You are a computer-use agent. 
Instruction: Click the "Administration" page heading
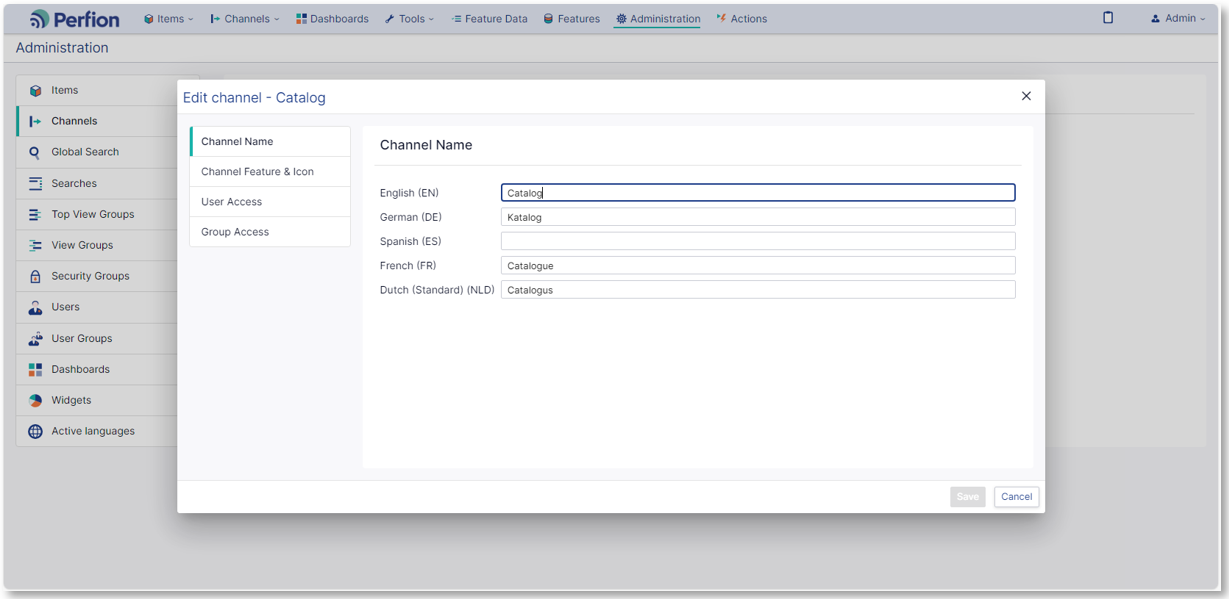pos(62,48)
